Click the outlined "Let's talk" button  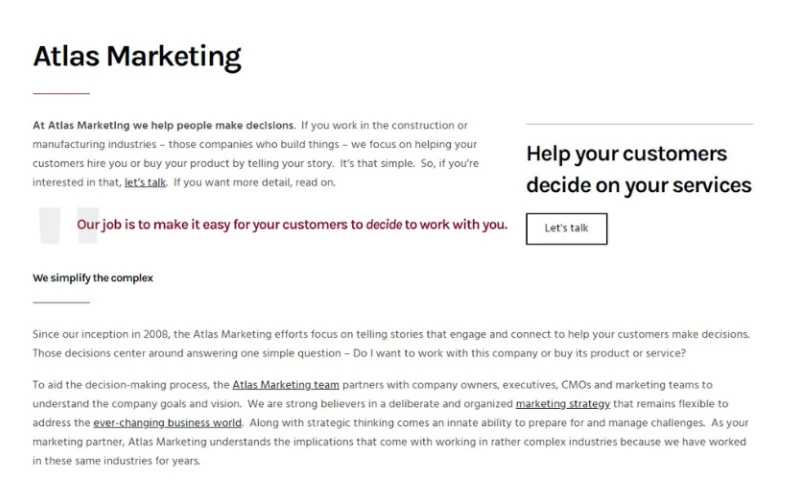[x=566, y=228]
